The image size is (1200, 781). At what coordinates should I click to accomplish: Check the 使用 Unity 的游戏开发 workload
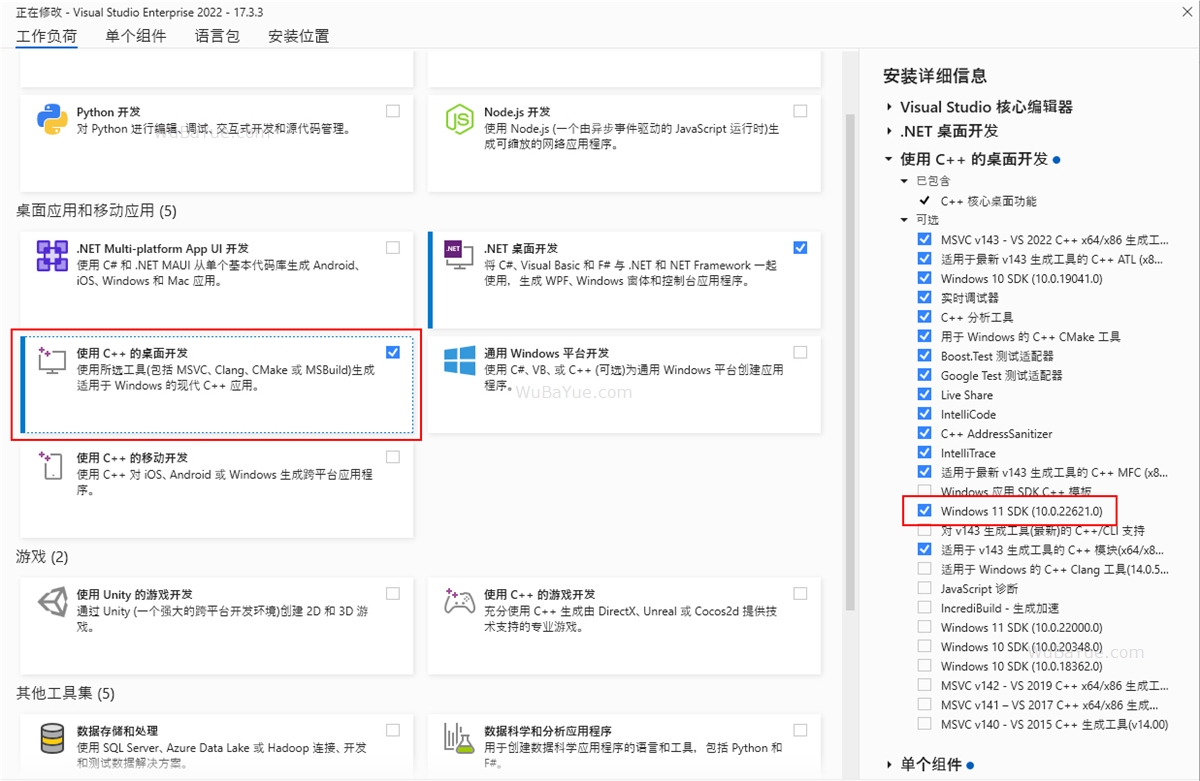[393, 594]
